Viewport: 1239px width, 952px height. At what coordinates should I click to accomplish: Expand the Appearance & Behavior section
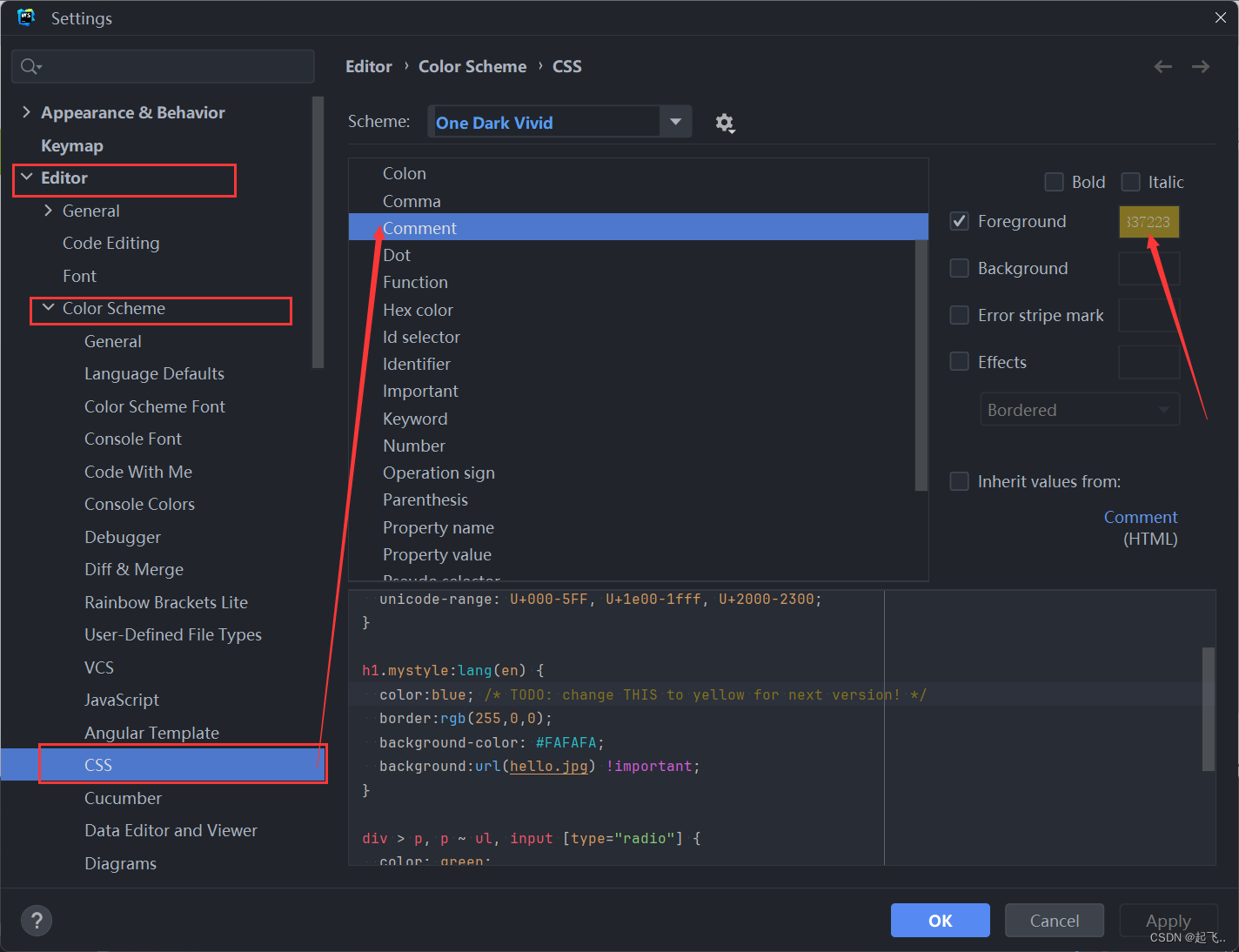pyautogui.click(x=25, y=111)
